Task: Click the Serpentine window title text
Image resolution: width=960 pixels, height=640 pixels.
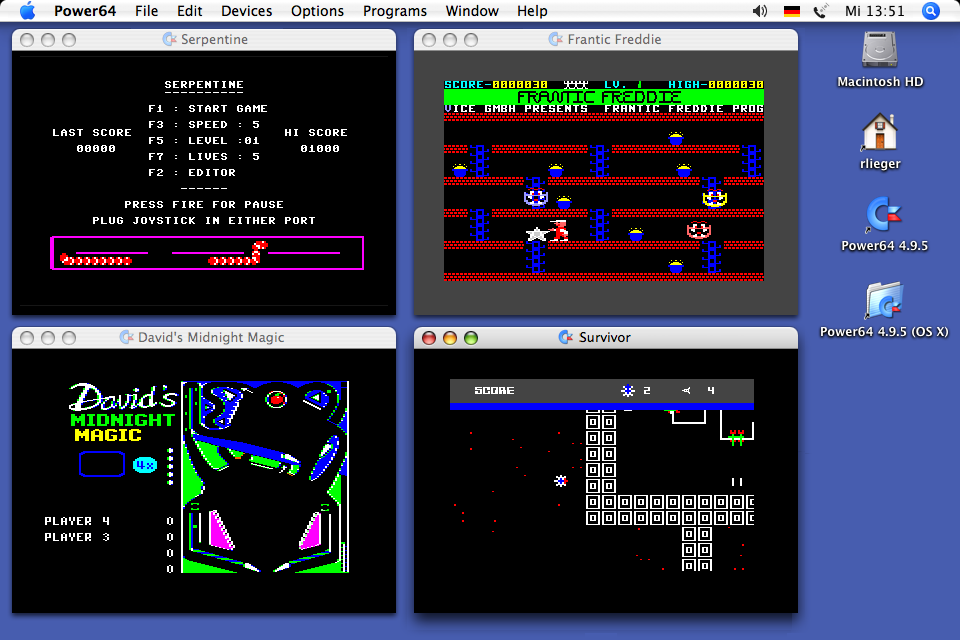Action: [214, 39]
